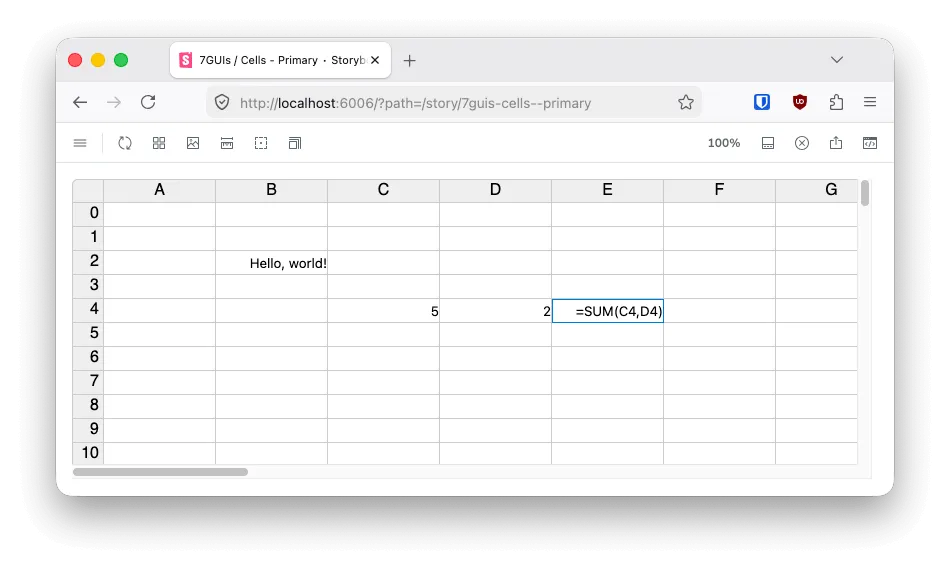Click the Bitwarden extension icon

(x=762, y=102)
